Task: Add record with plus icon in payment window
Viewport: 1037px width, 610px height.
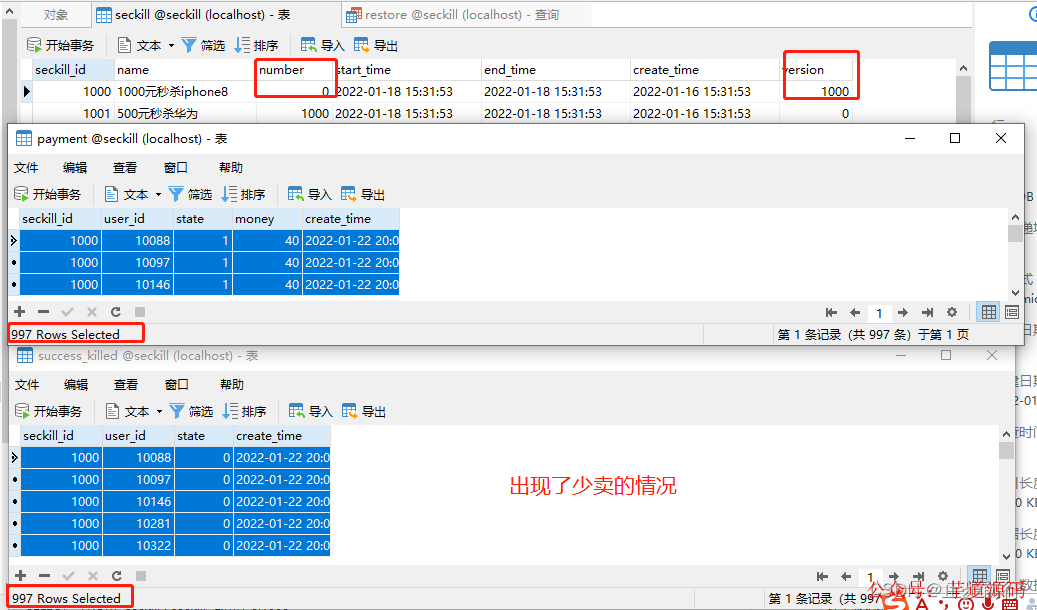Action: 20,312
